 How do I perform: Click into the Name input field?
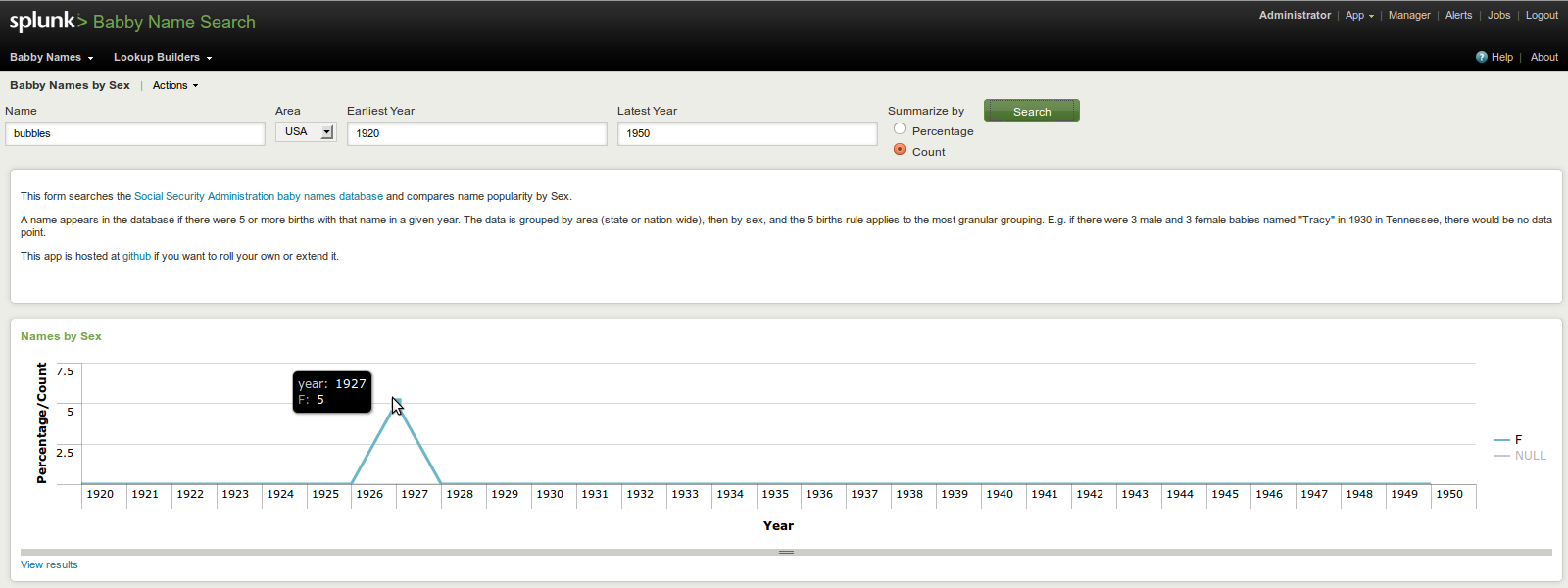(x=135, y=133)
